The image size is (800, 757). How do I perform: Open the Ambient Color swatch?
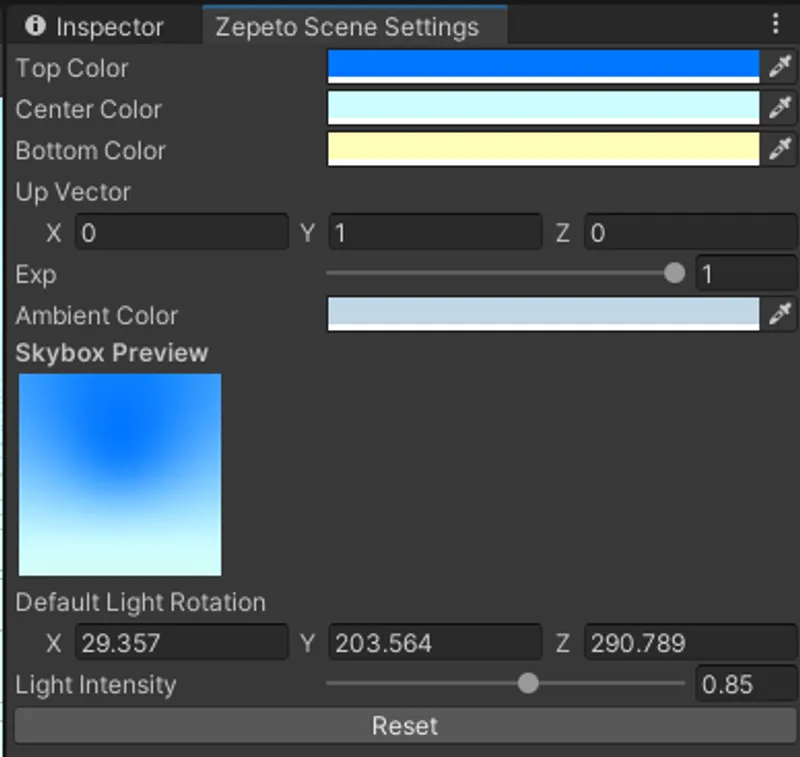point(543,314)
